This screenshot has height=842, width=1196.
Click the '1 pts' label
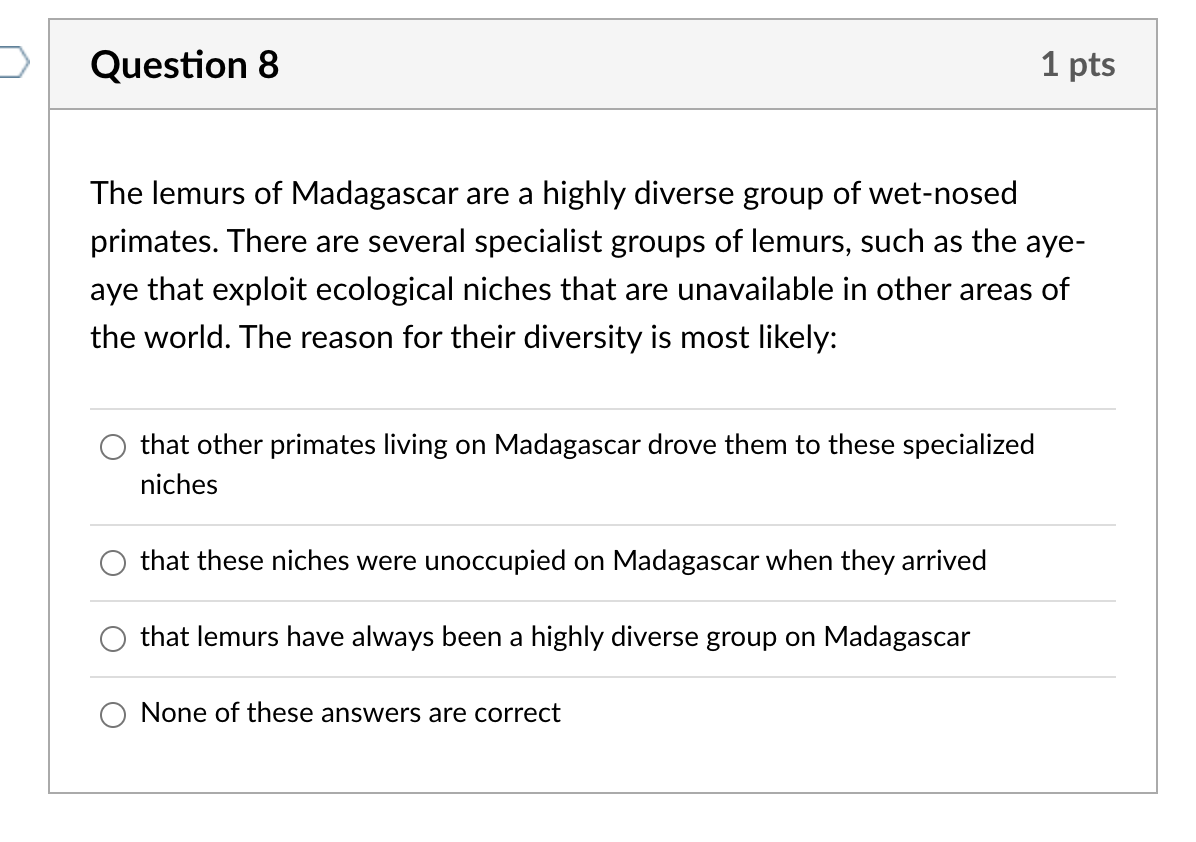[1080, 64]
